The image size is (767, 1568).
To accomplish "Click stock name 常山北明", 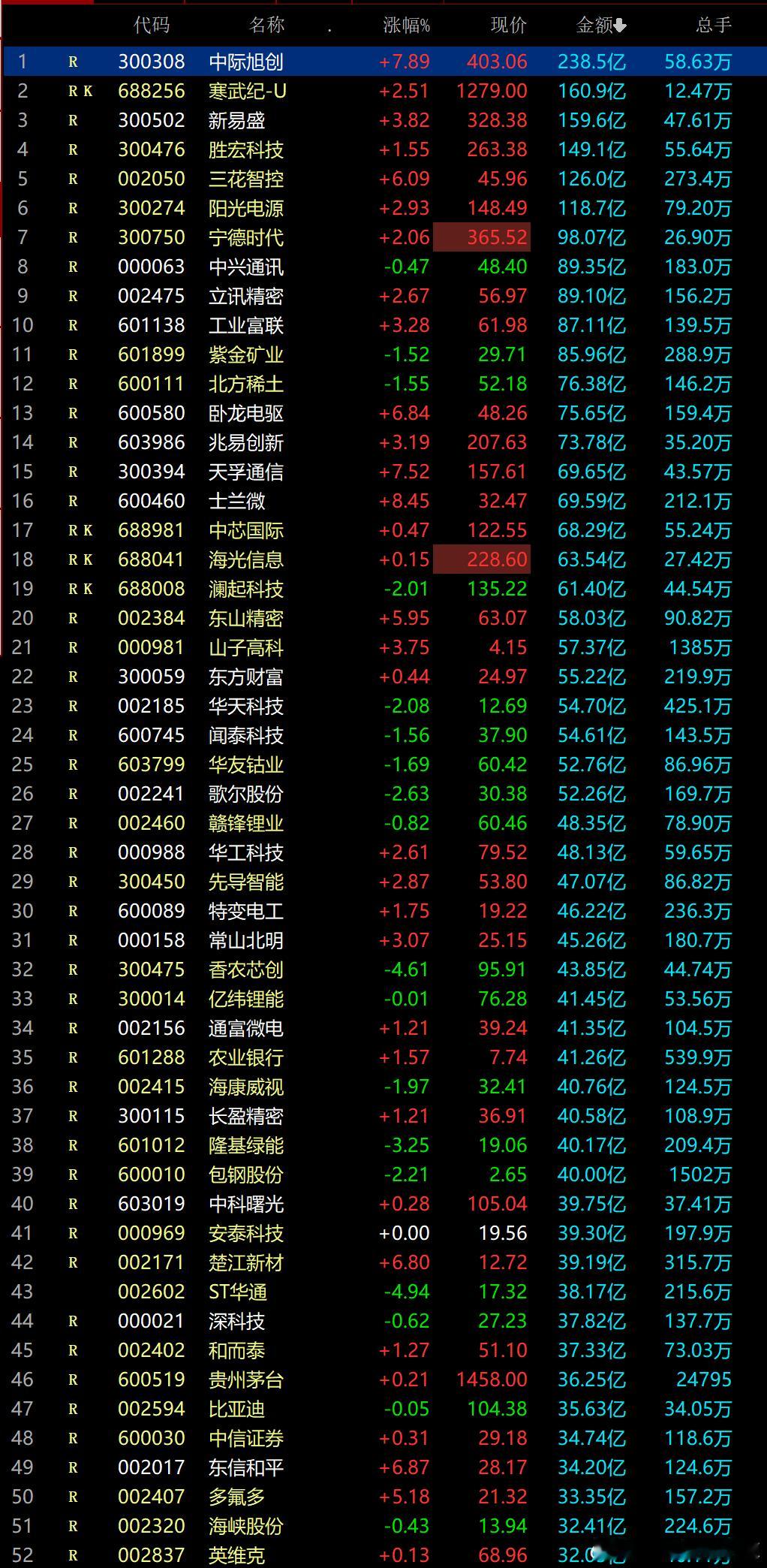I will [x=246, y=940].
